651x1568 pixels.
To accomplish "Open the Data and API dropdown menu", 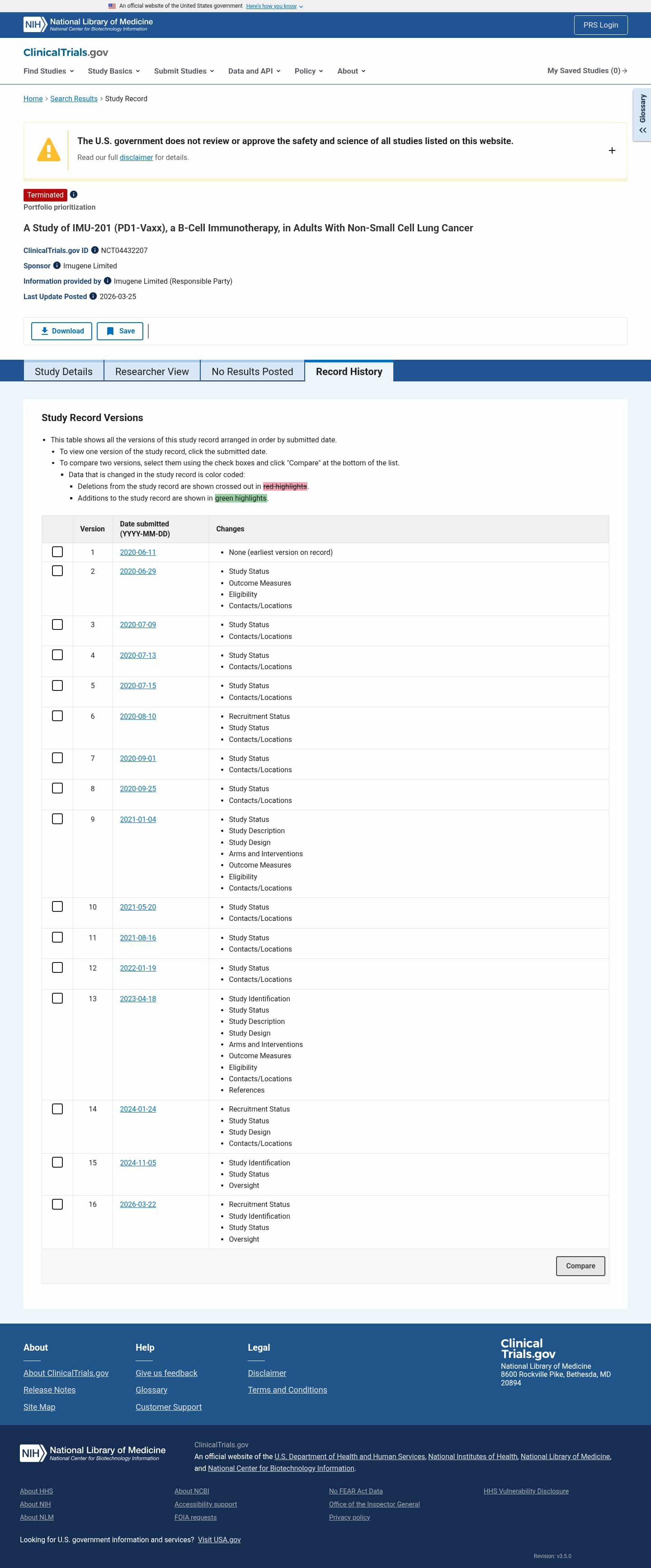I will (x=253, y=70).
